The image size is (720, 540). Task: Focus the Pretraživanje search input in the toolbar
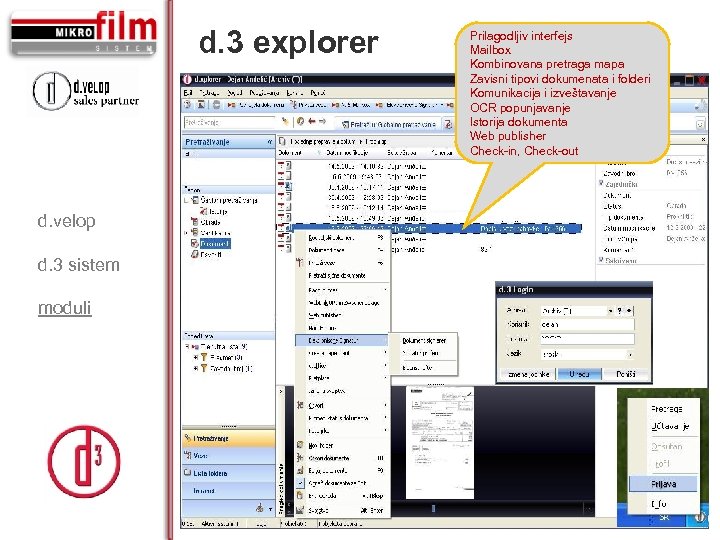[x=229, y=122]
